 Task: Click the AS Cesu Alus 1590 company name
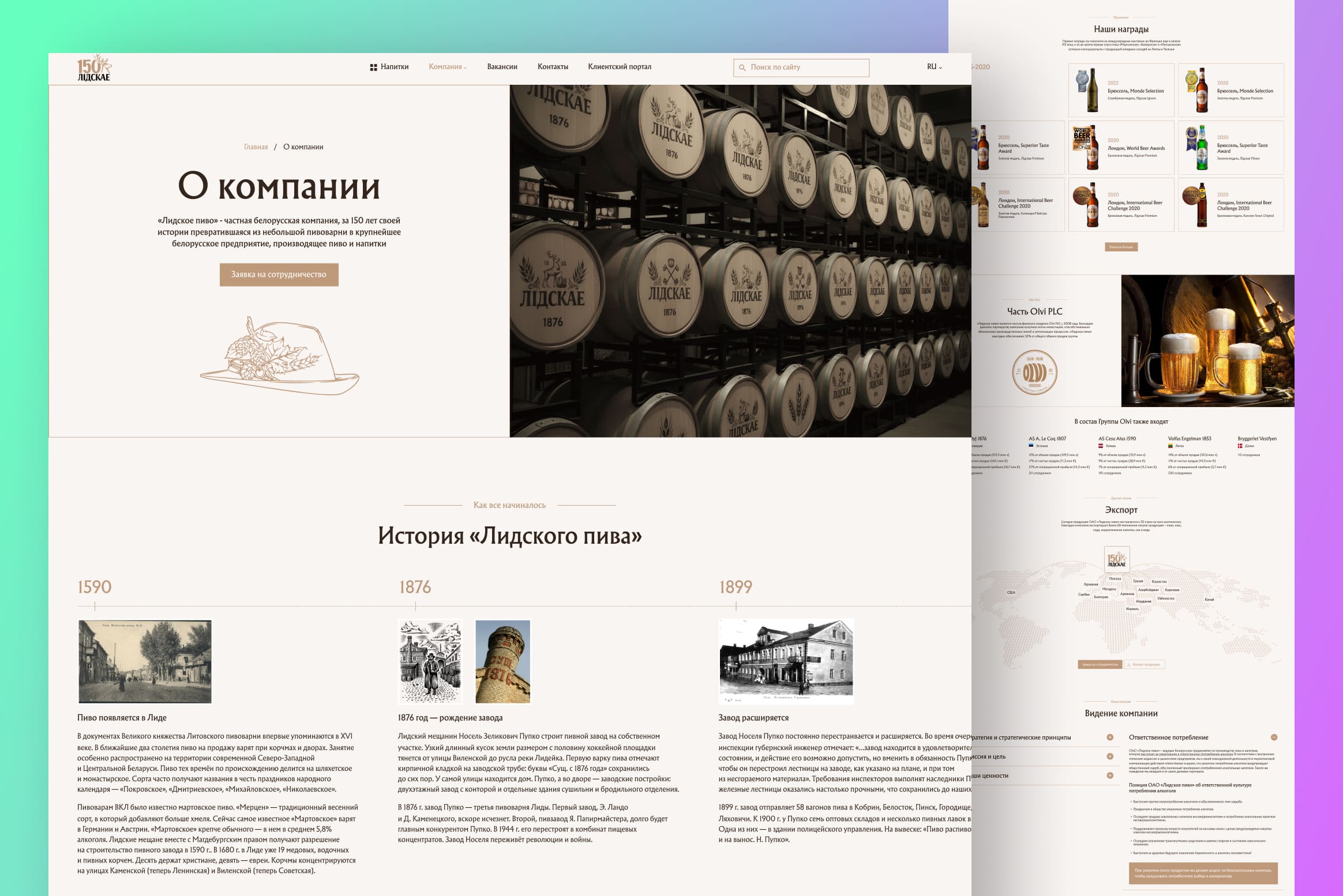point(1117,439)
